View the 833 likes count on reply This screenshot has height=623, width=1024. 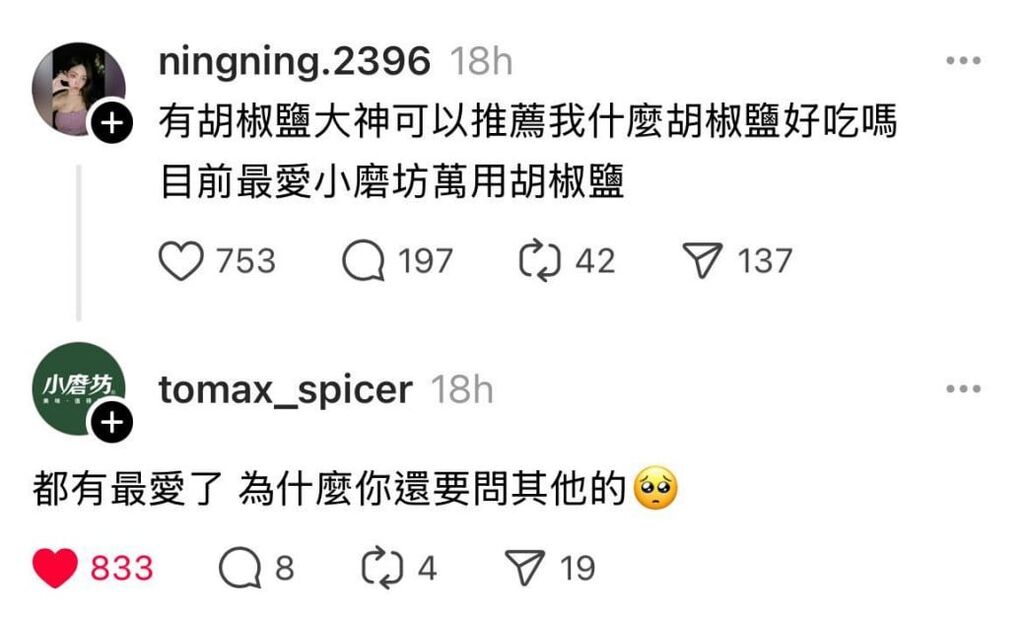pyautogui.click(x=122, y=568)
